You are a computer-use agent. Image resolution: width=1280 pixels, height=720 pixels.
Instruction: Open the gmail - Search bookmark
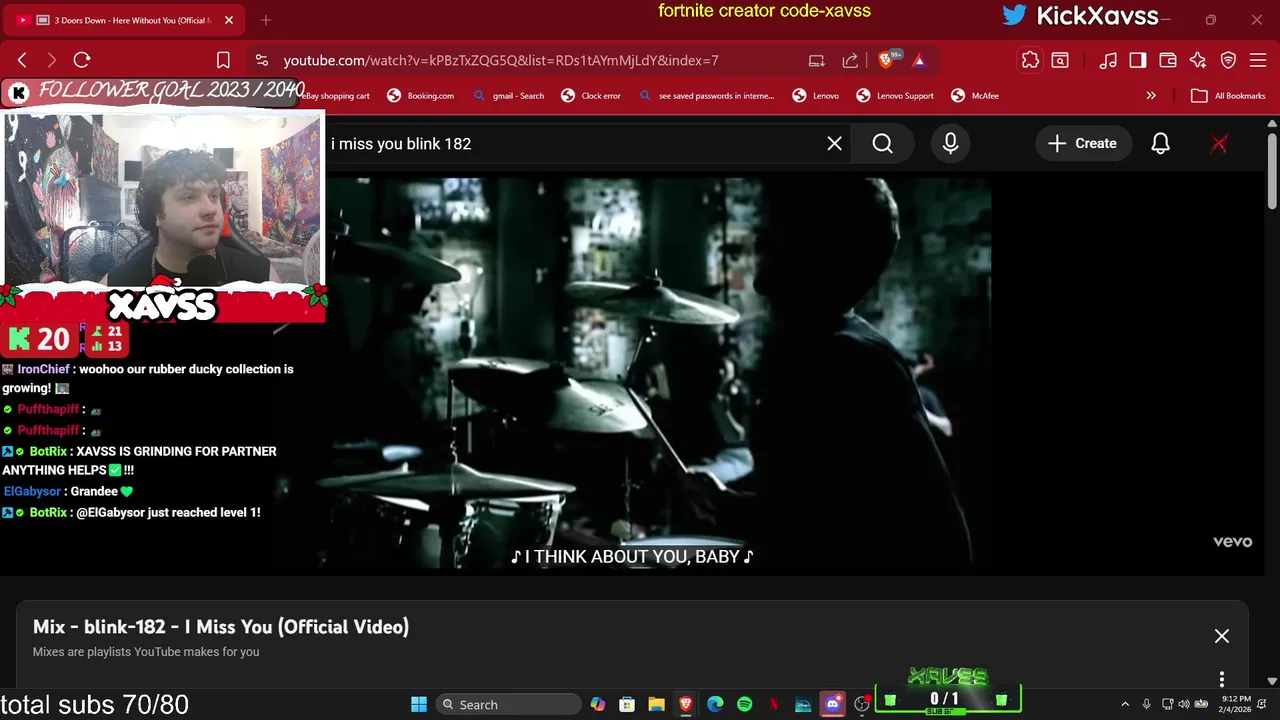click(x=508, y=96)
